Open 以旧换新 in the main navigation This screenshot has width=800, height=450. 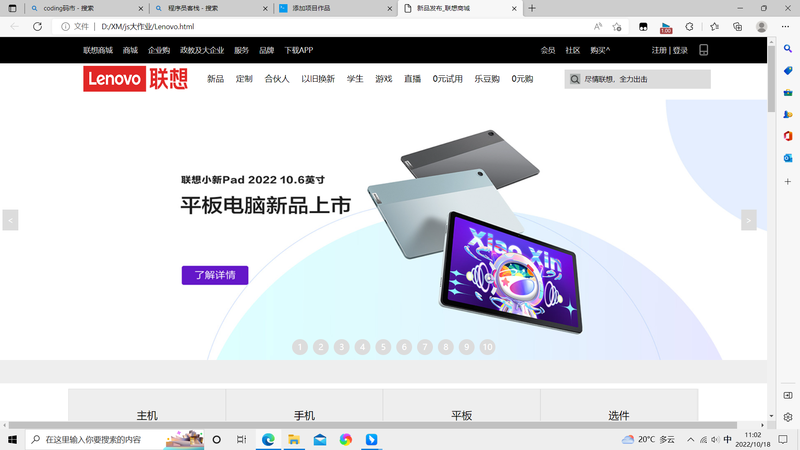318,79
